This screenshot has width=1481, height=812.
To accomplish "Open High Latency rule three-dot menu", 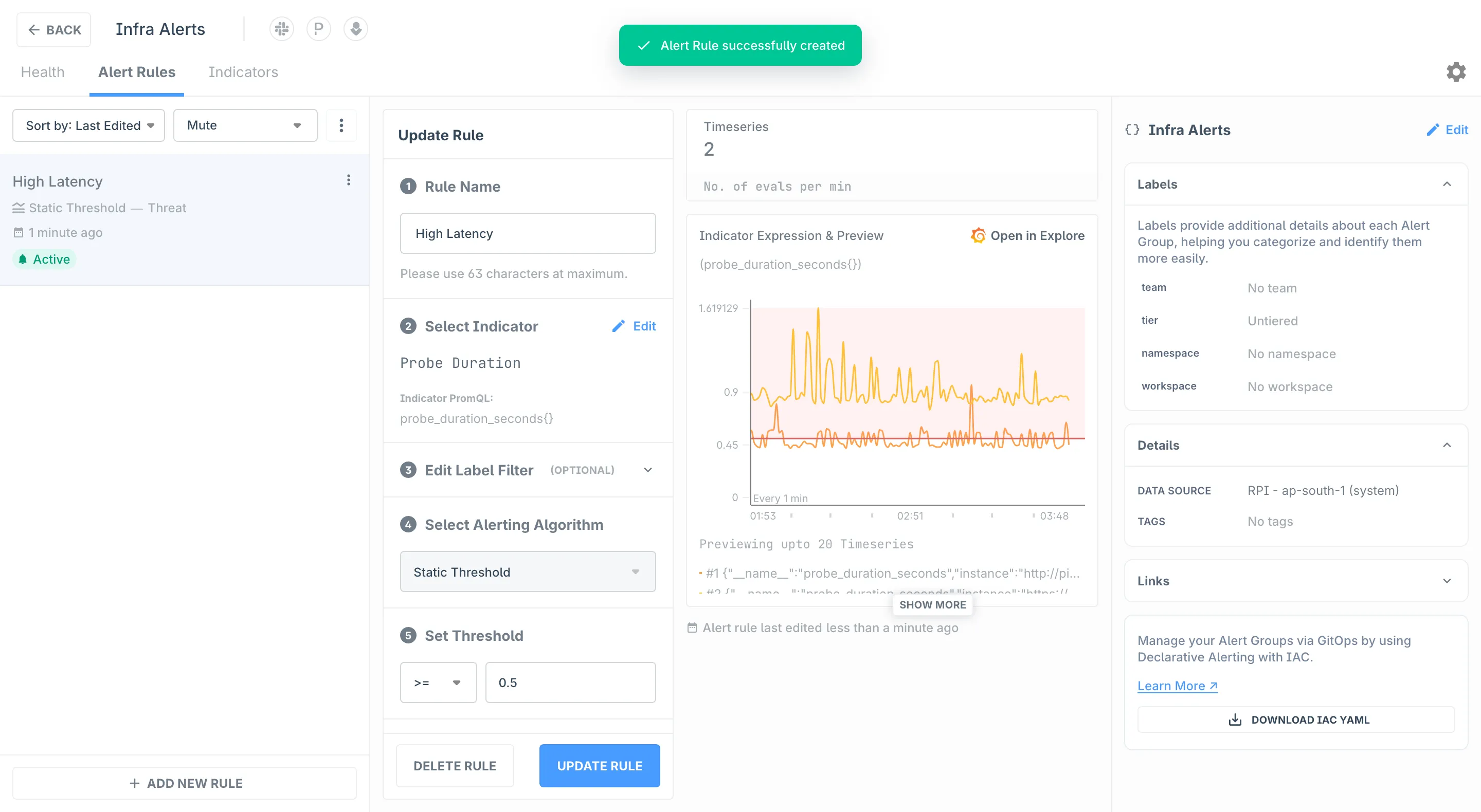I will [349, 180].
